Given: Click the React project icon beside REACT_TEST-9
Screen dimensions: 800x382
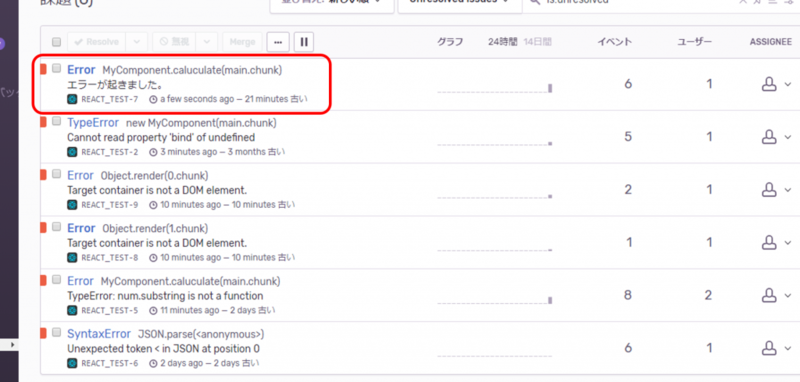Looking at the screenshot, I should 72,205.
